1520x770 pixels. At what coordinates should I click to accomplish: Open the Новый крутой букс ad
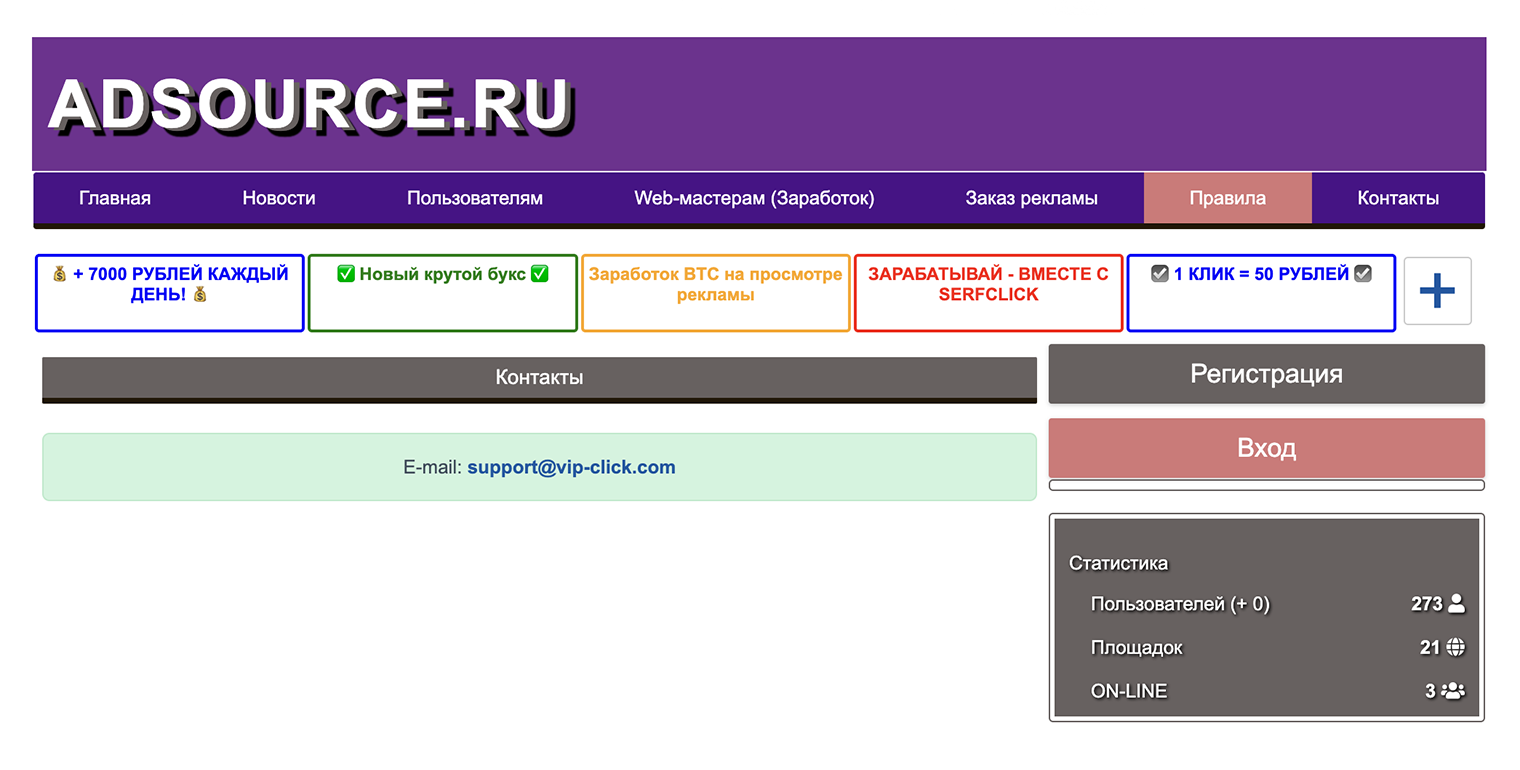[x=443, y=292]
